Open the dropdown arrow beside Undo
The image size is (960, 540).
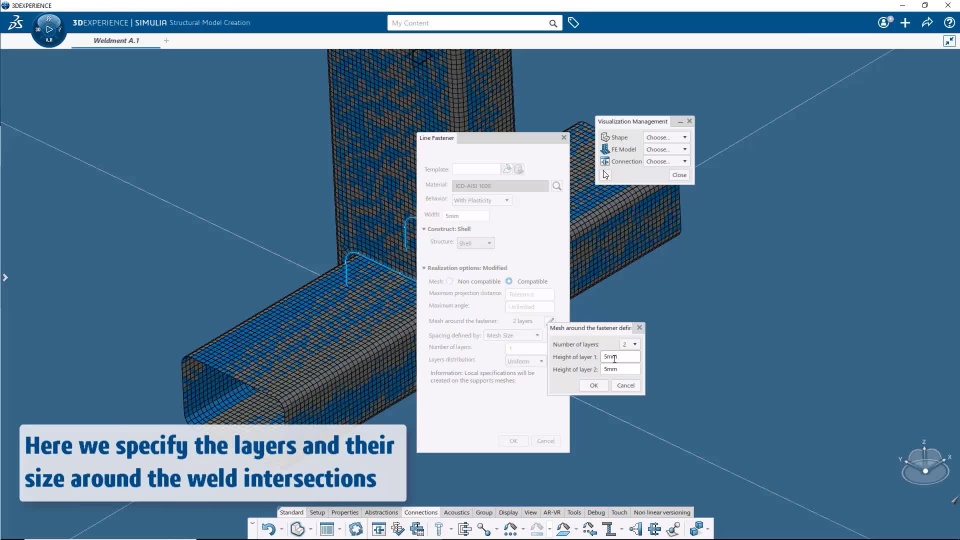tap(281, 530)
